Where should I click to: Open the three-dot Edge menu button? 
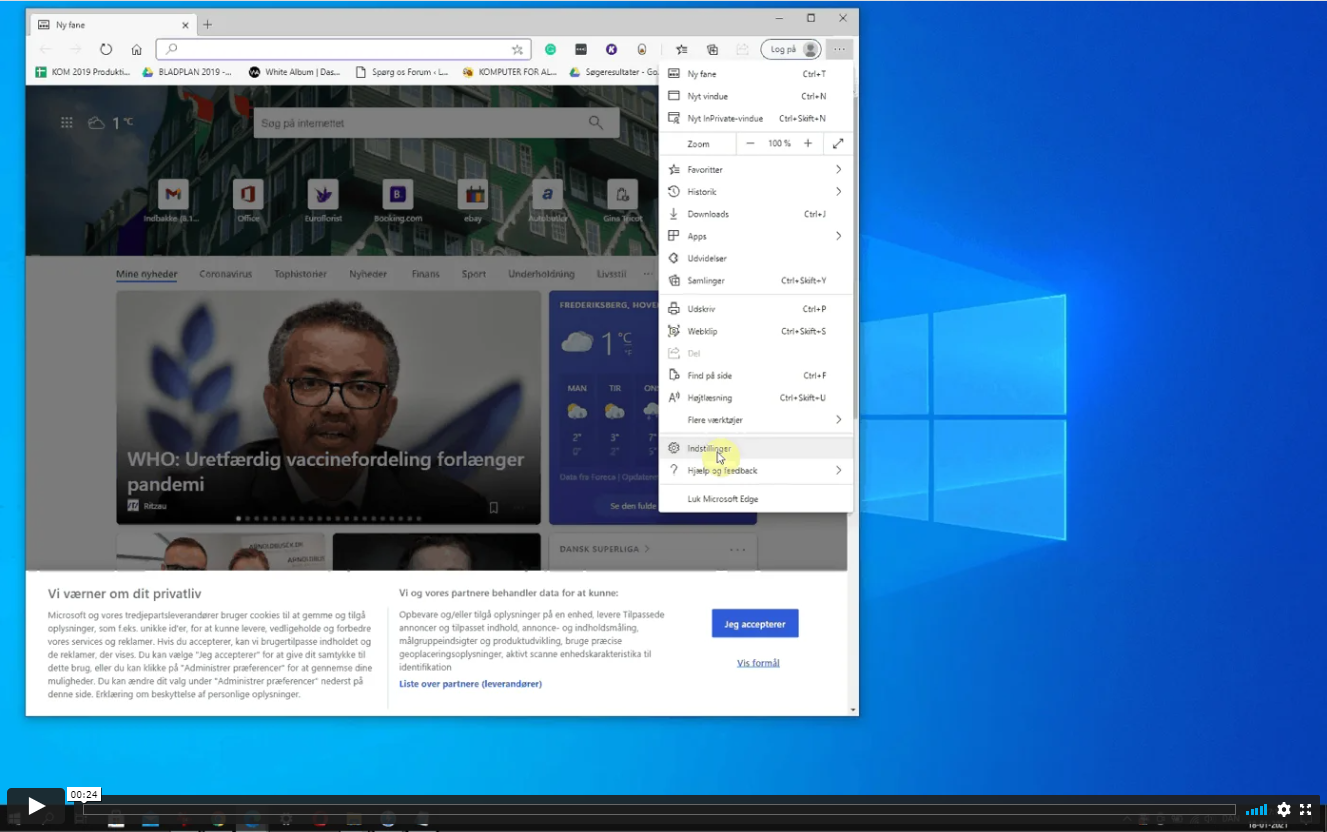840,49
